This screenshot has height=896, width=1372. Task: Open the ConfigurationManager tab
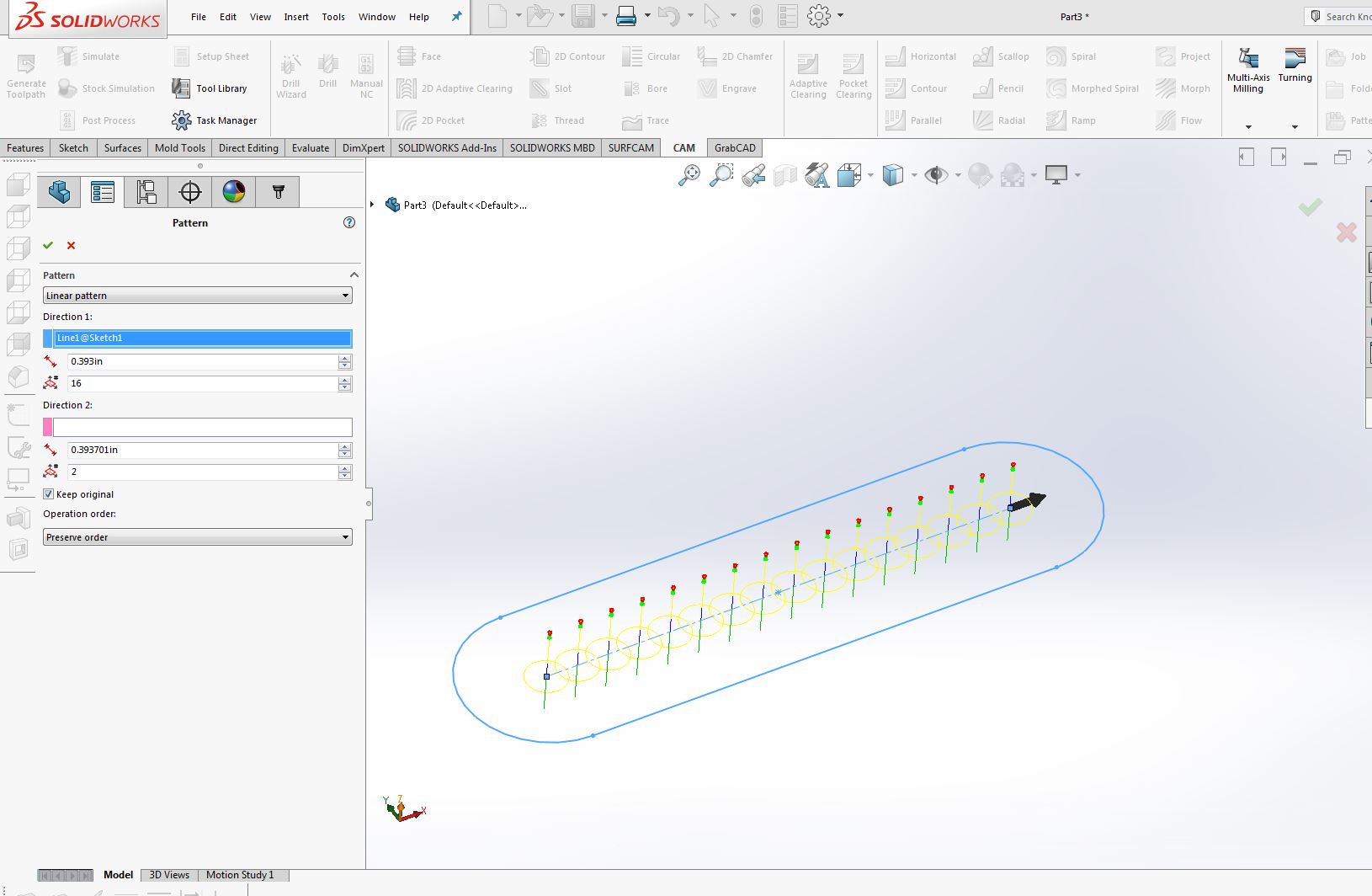[x=146, y=192]
